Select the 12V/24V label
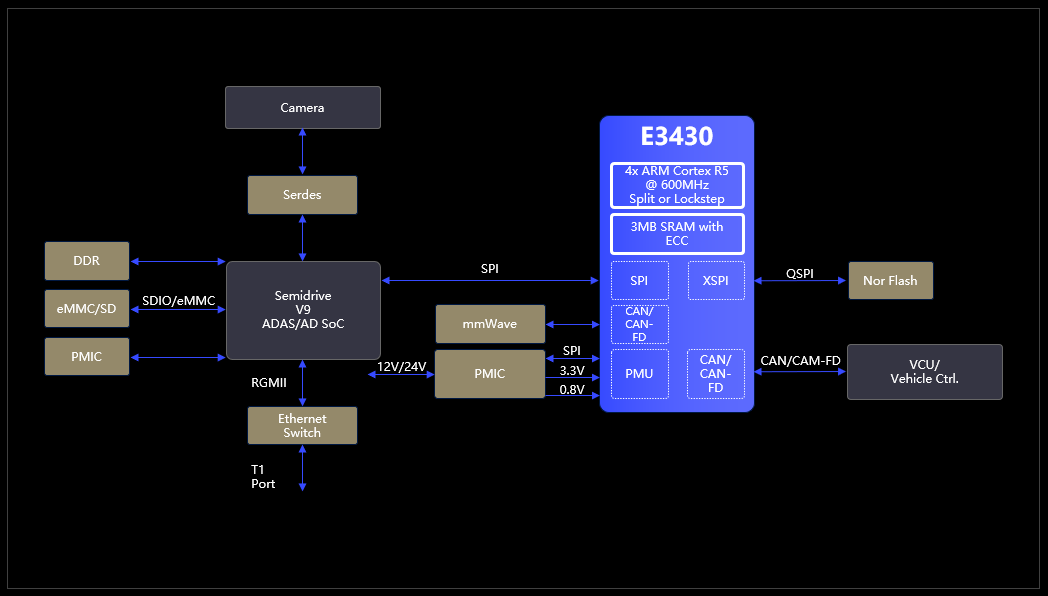 coord(402,367)
